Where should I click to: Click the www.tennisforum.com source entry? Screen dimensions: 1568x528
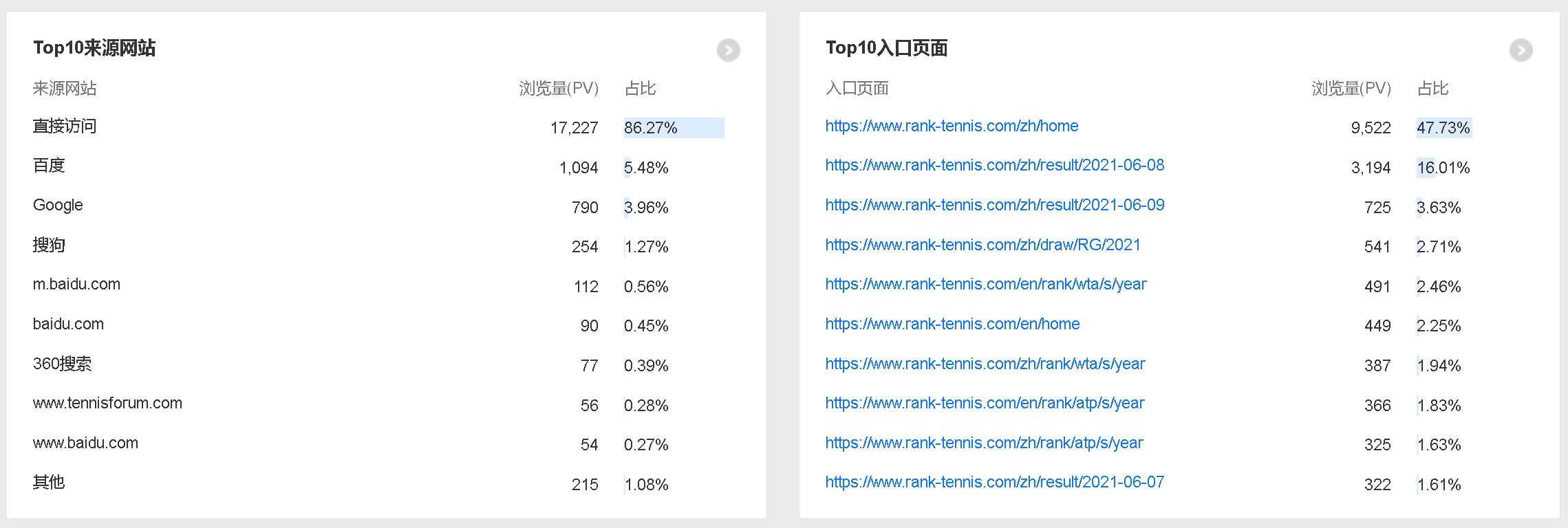[107, 404]
